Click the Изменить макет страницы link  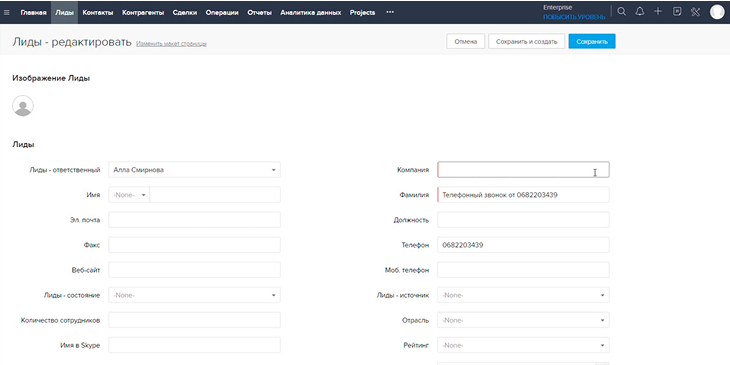[x=171, y=44]
